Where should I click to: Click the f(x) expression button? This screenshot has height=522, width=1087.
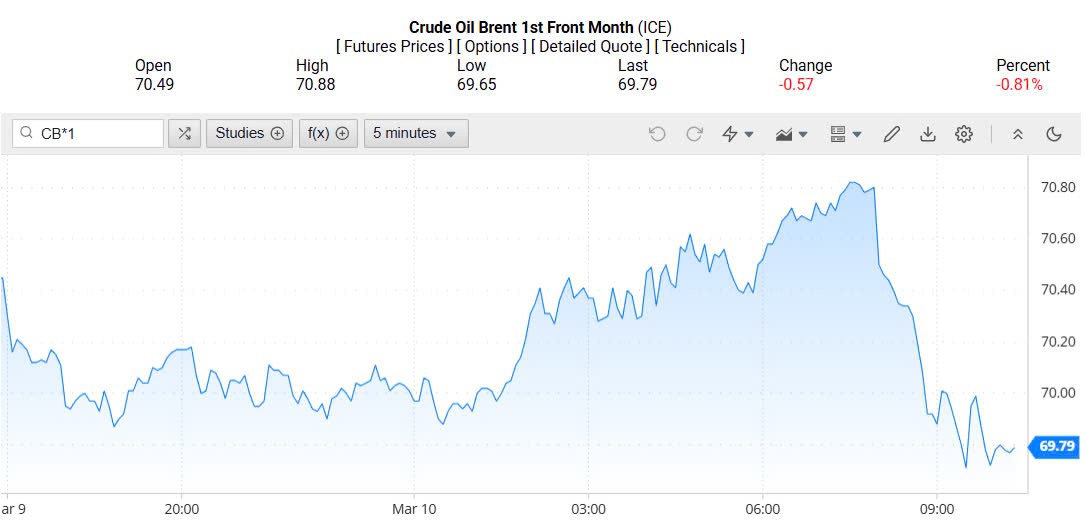(x=328, y=133)
